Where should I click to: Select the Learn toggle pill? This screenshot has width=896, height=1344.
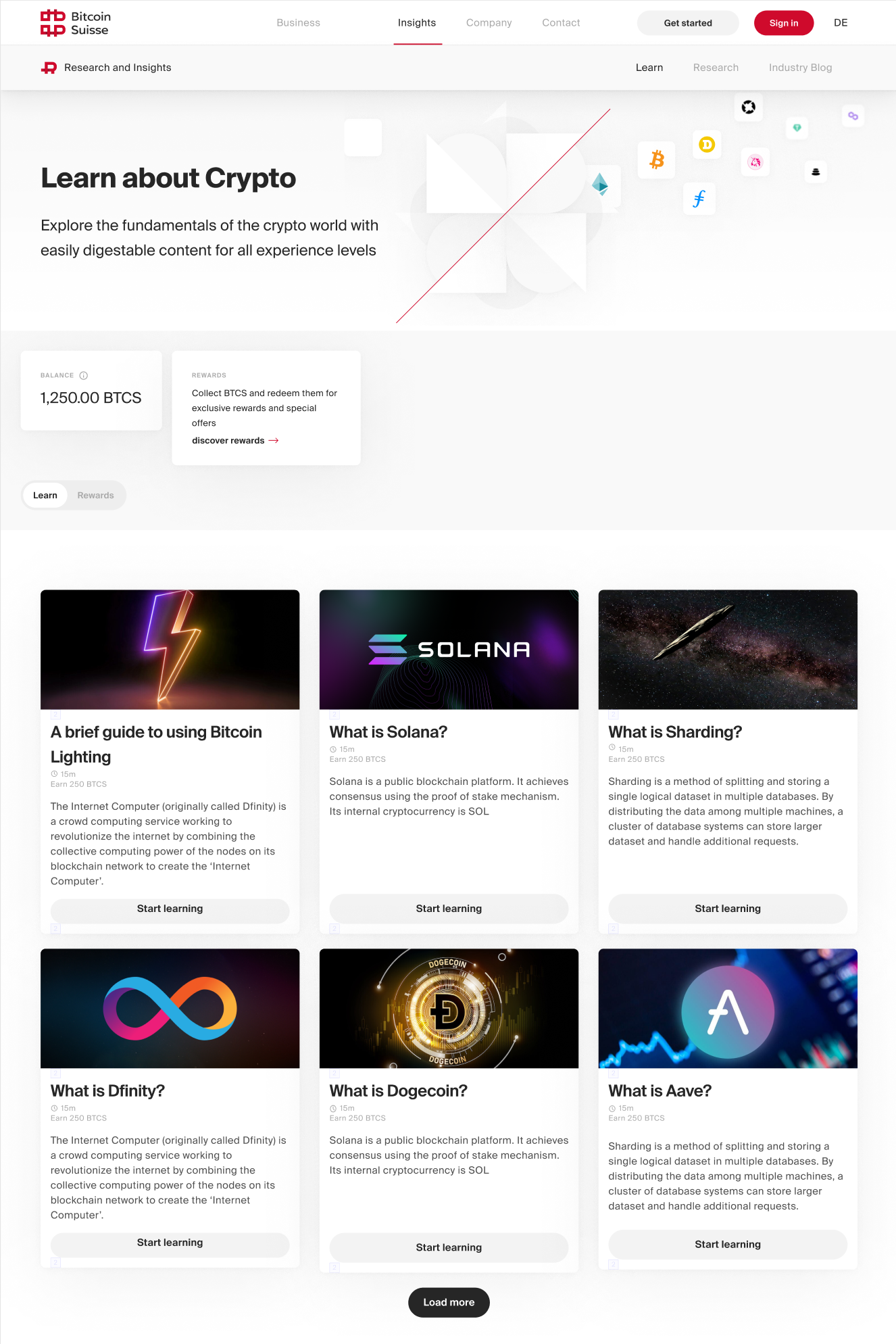pyautogui.click(x=45, y=496)
